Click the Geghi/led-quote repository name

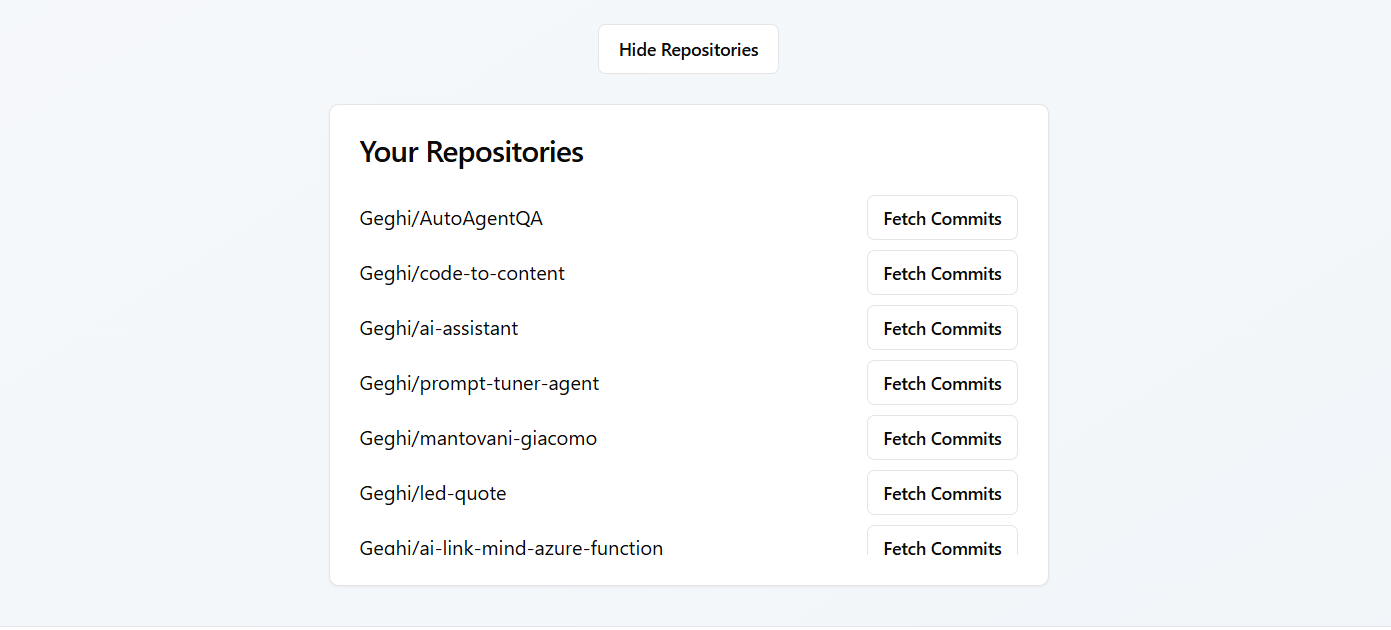(433, 493)
